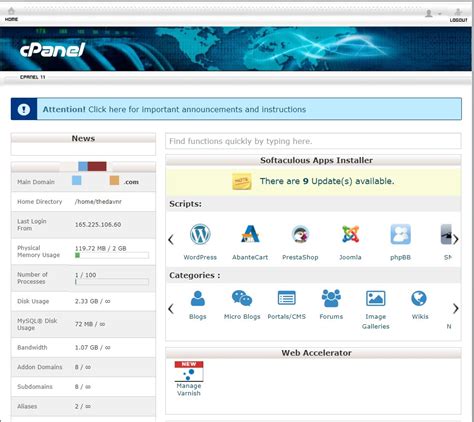Open the Attention announcements banner
This screenshot has height=422, width=474.
point(236,109)
